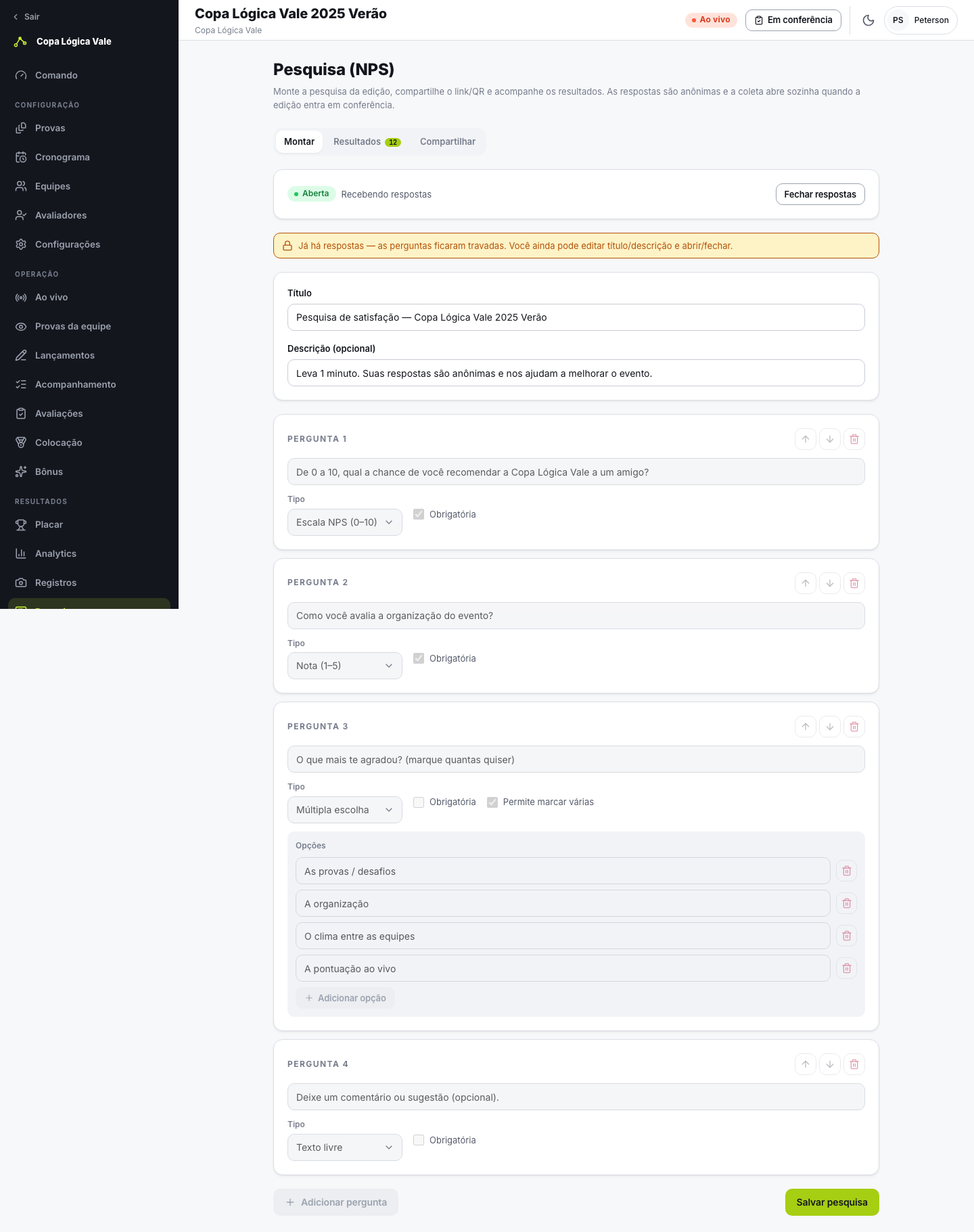Screen dimensions: 974x1232
Task: Click the "Salvar pesquisa" button
Action: point(832,1202)
